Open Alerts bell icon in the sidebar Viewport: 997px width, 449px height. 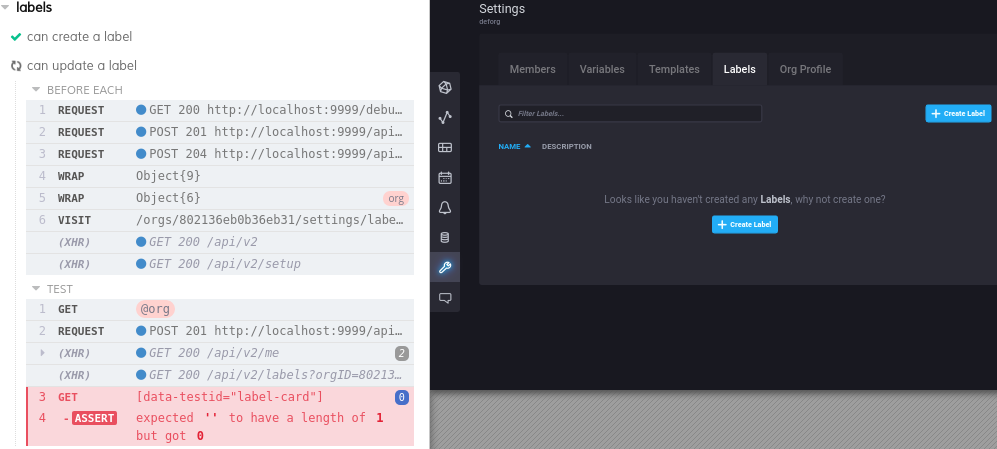coord(445,208)
